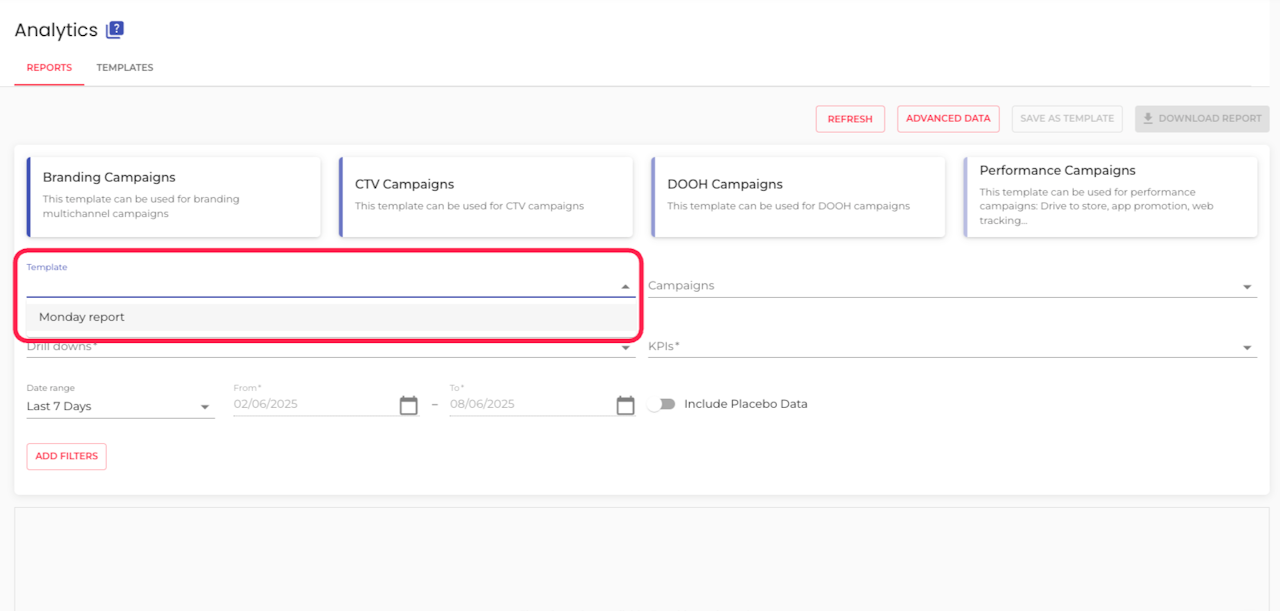Screen dimensions: 1280x611
Task: Pick the CTV Campaigns template card
Action: [486, 196]
